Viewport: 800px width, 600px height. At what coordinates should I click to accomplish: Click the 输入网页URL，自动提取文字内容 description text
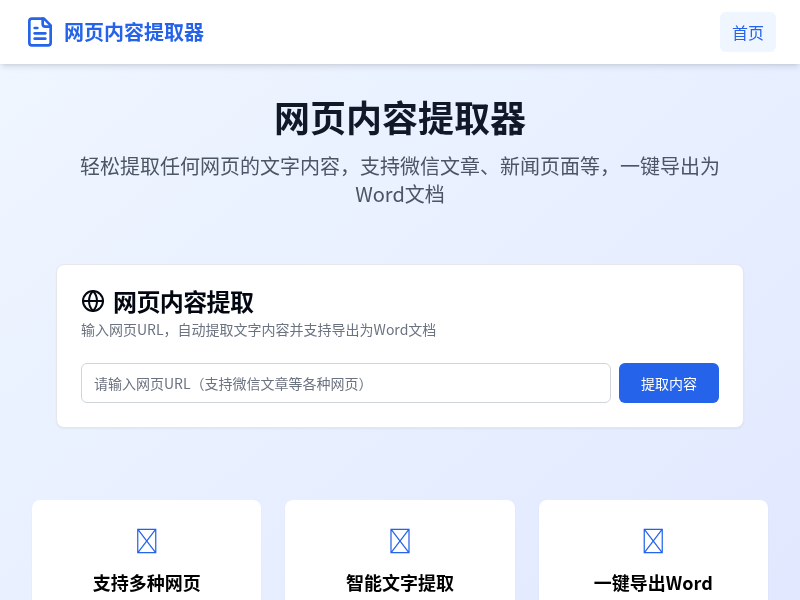click(258, 330)
